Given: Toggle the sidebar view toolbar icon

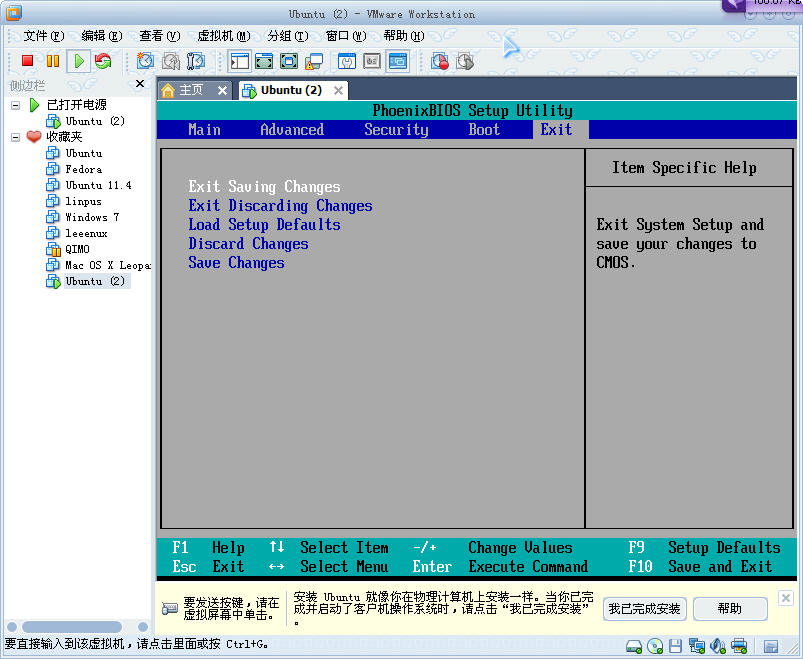Looking at the screenshot, I should [x=240, y=61].
